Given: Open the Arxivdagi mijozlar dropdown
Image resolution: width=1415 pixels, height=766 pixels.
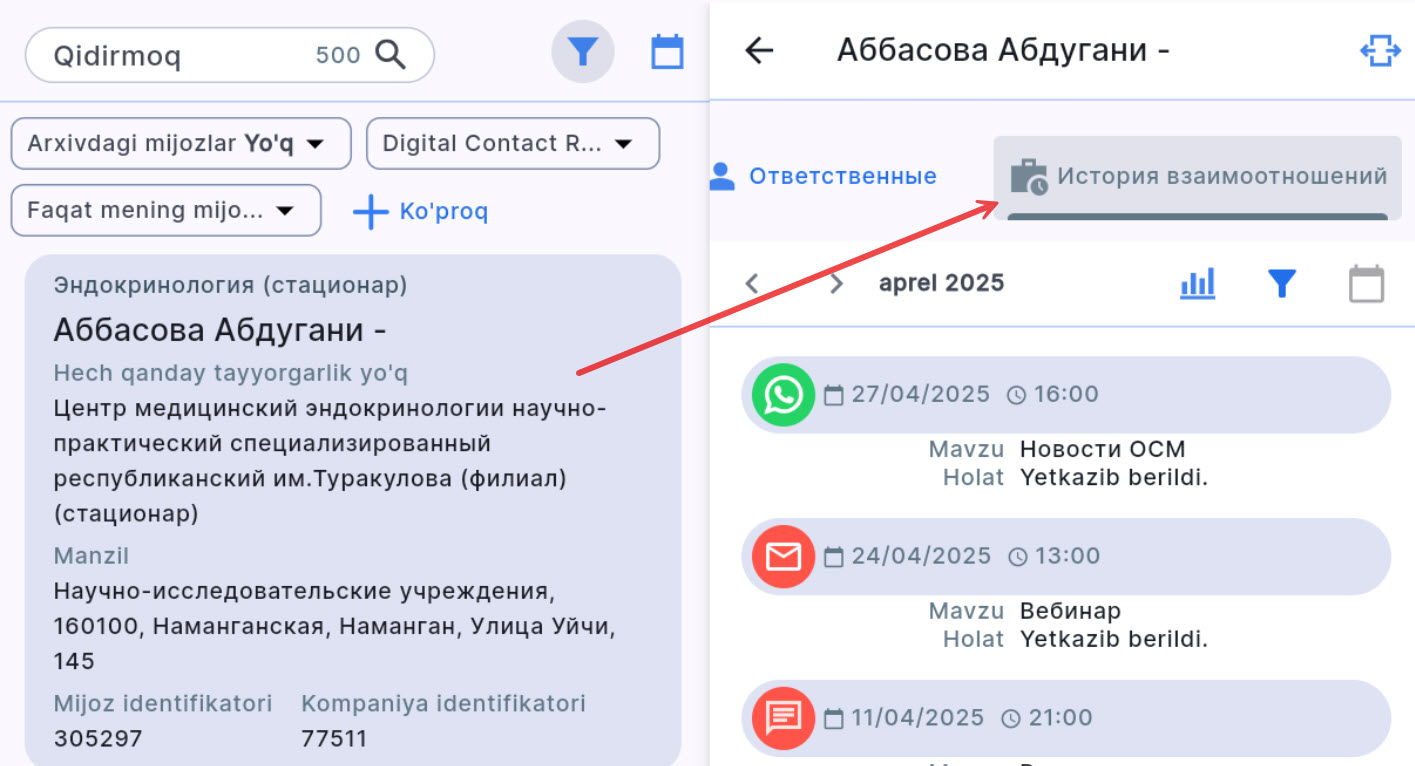Looking at the screenshot, I should 180,143.
